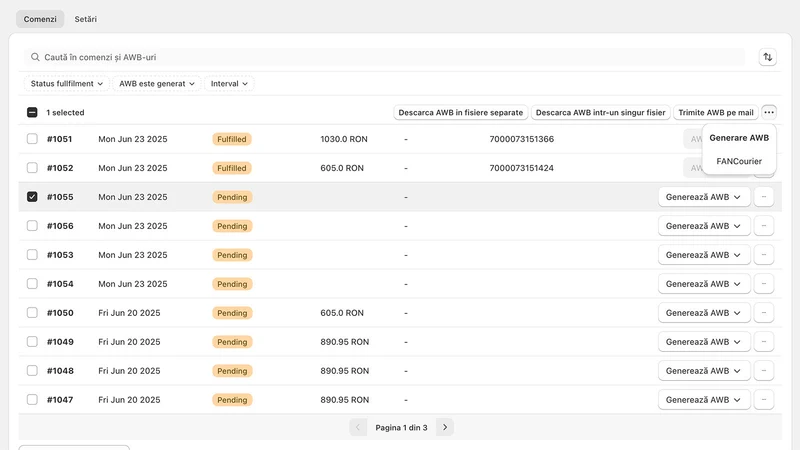Select order #1056 checkbox
Image resolution: width=800 pixels, height=450 pixels.
(x=32, y=226)
